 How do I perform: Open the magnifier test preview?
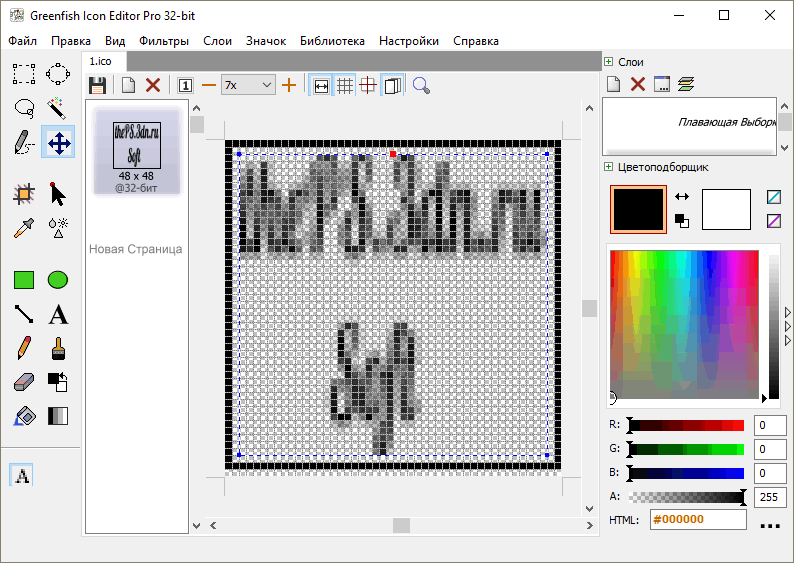coord(421,85)
